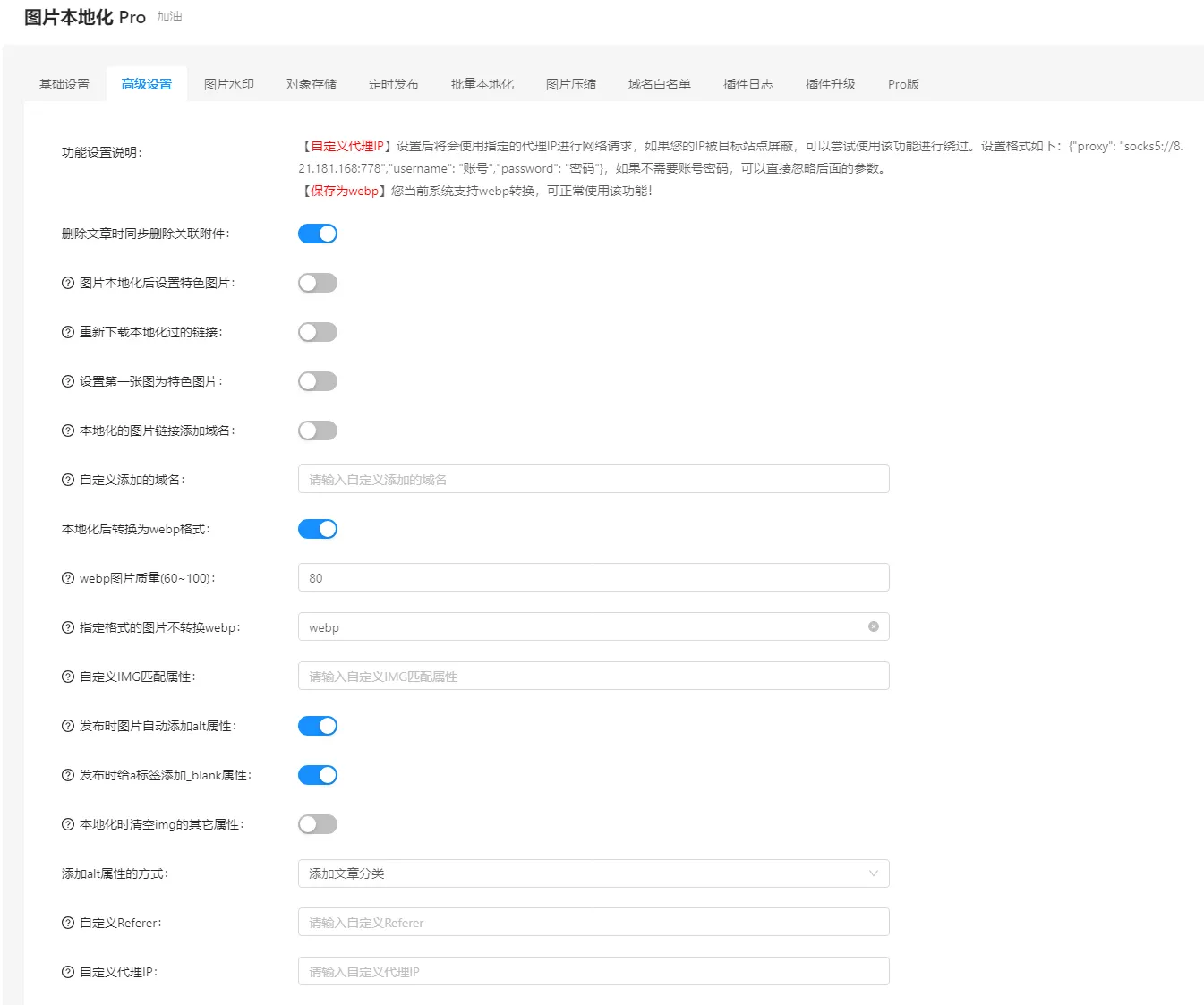
Task: Clear the webp exclusion field with X icon
Action: 873,626
